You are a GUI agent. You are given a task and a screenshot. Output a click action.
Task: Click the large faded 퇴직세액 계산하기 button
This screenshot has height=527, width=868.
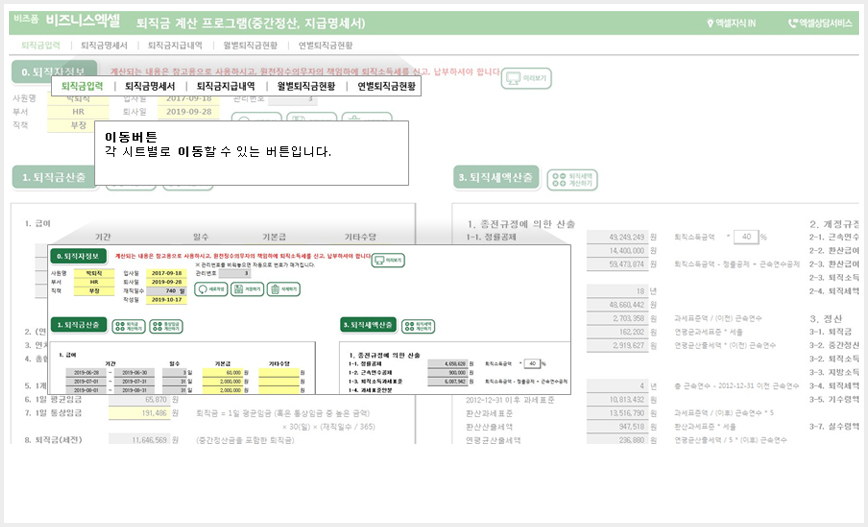coord(572,180)
